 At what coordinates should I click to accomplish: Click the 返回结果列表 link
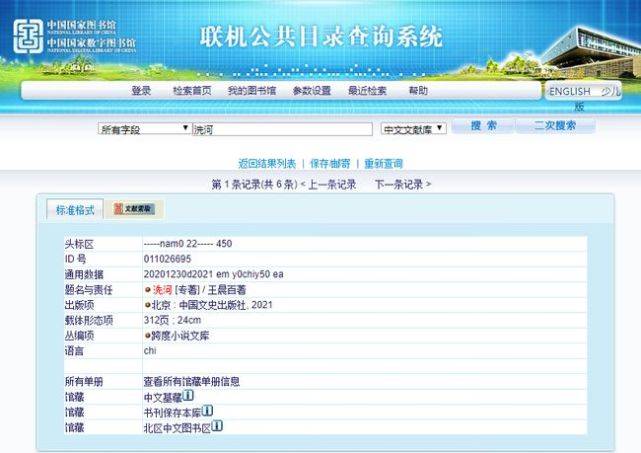[267, 163]
